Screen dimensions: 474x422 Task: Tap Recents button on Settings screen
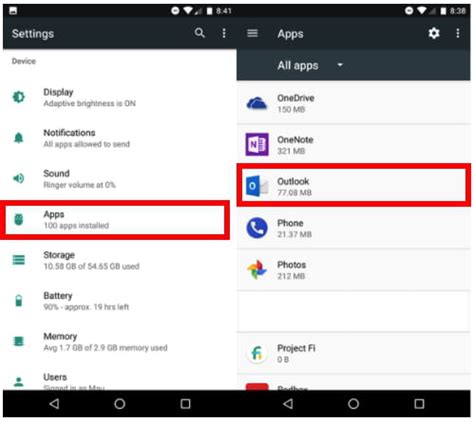(185, 404)
